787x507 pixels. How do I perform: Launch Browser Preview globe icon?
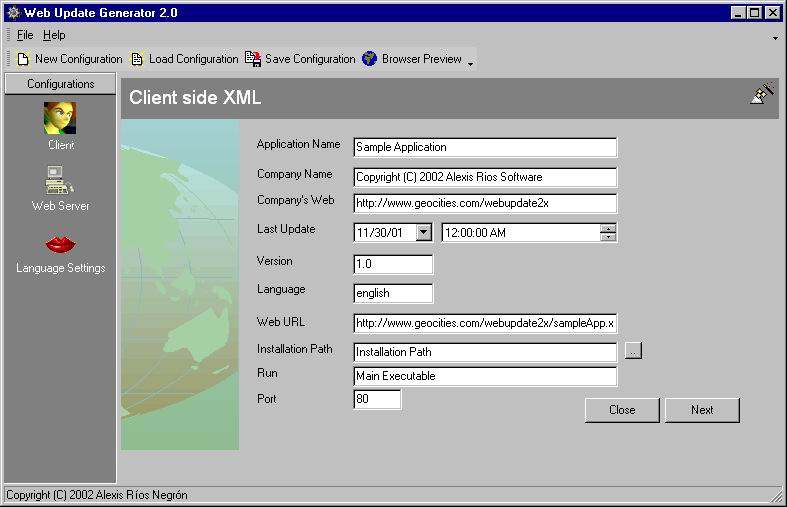coord(370,59)
